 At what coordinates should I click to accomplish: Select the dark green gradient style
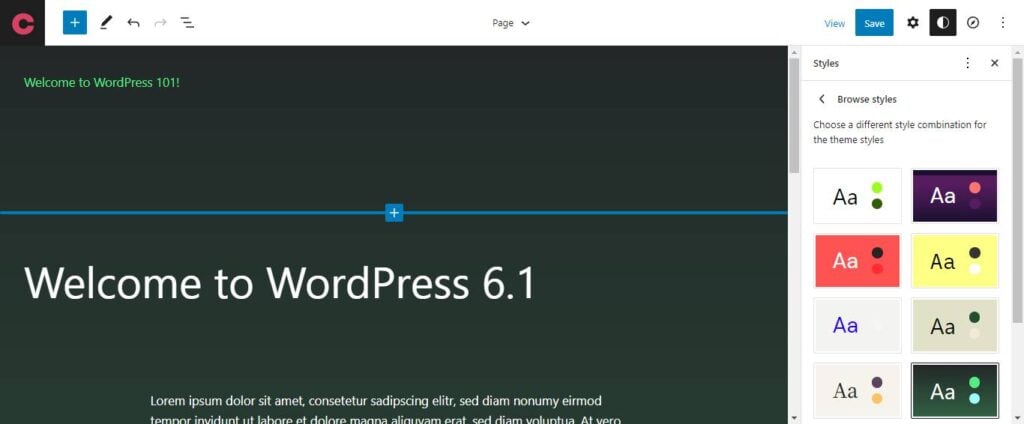click(955, 391)
